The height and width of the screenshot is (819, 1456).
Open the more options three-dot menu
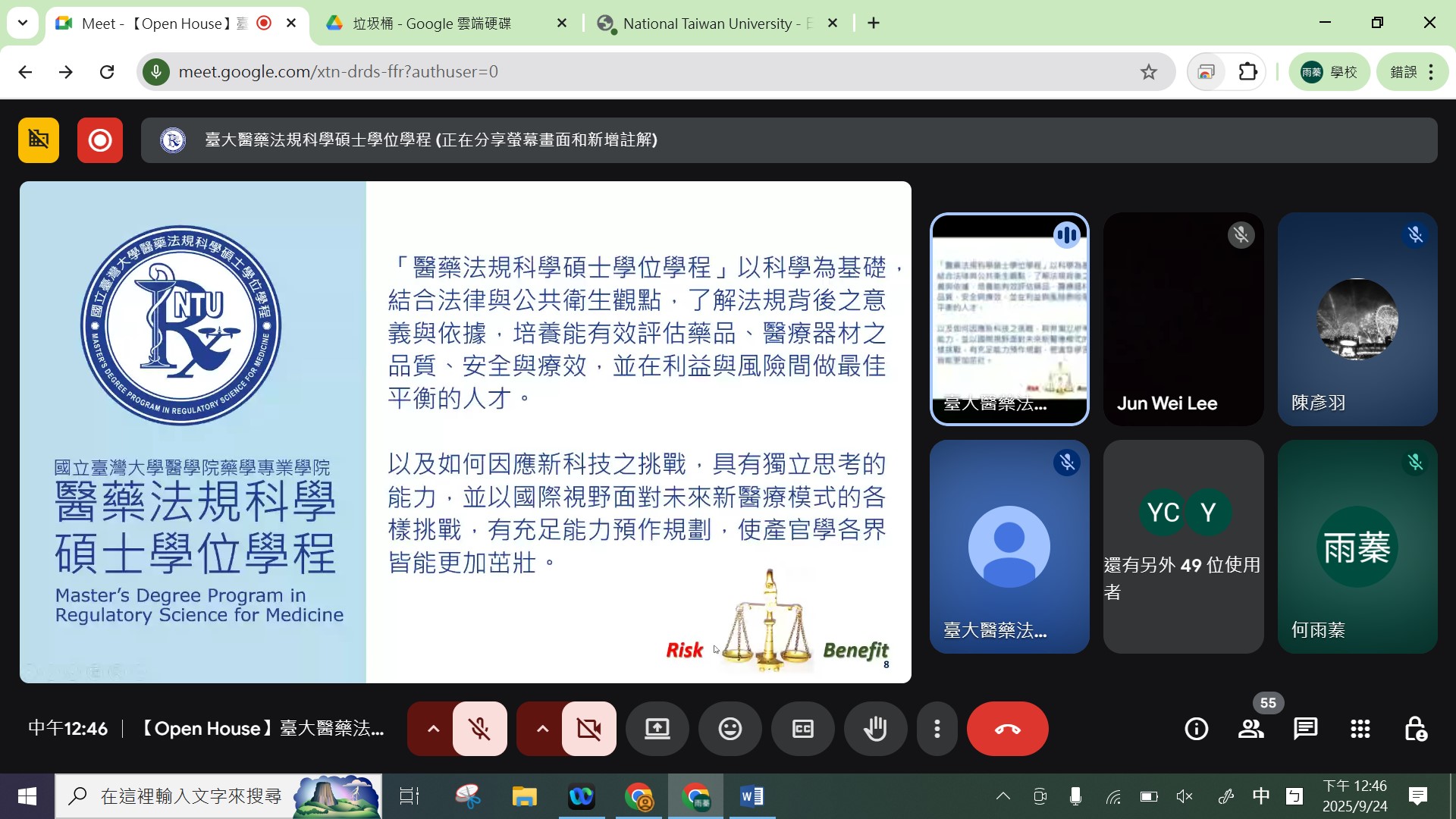937,729
